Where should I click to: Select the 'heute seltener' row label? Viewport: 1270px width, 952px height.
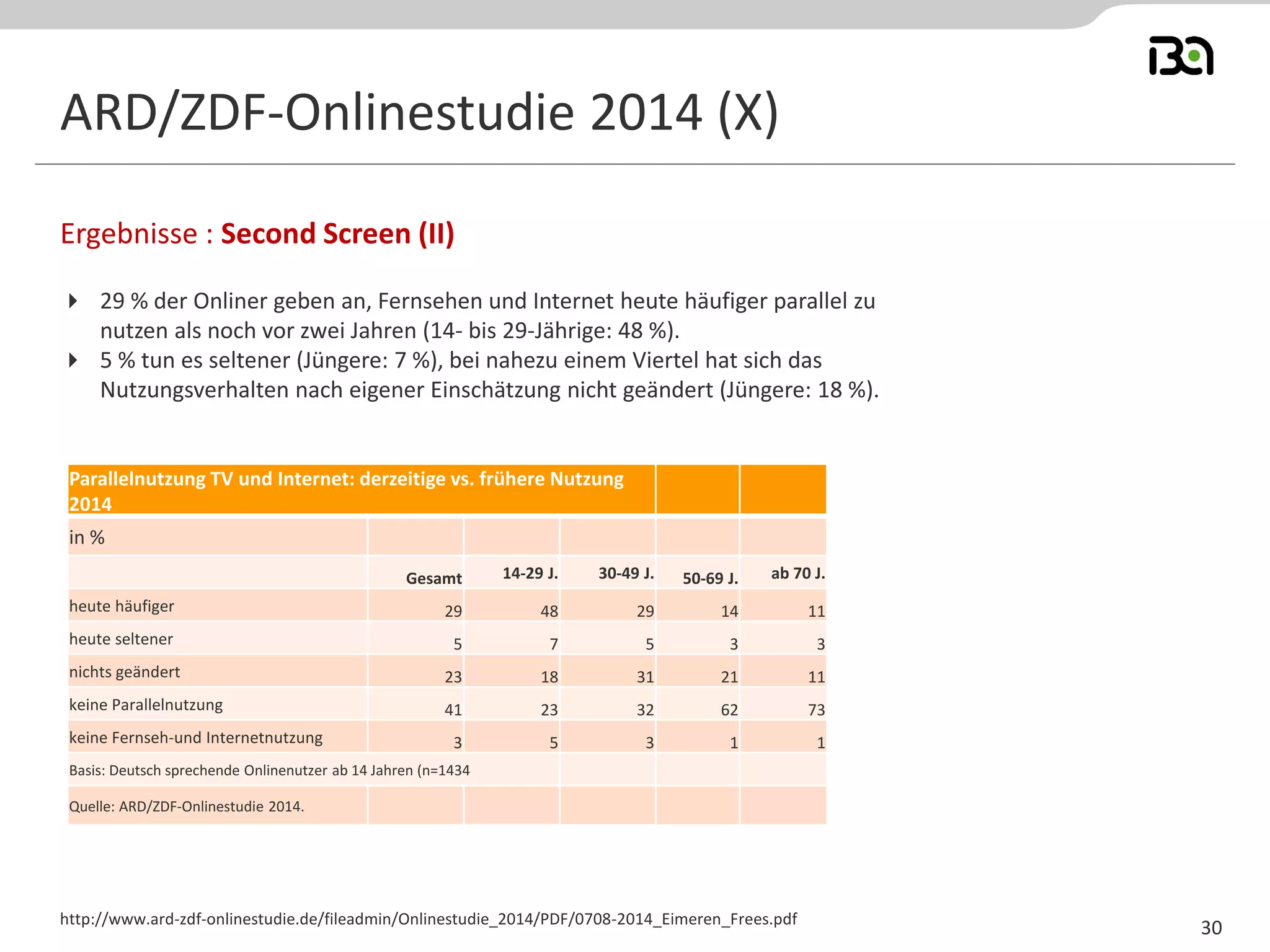[121, 639]
